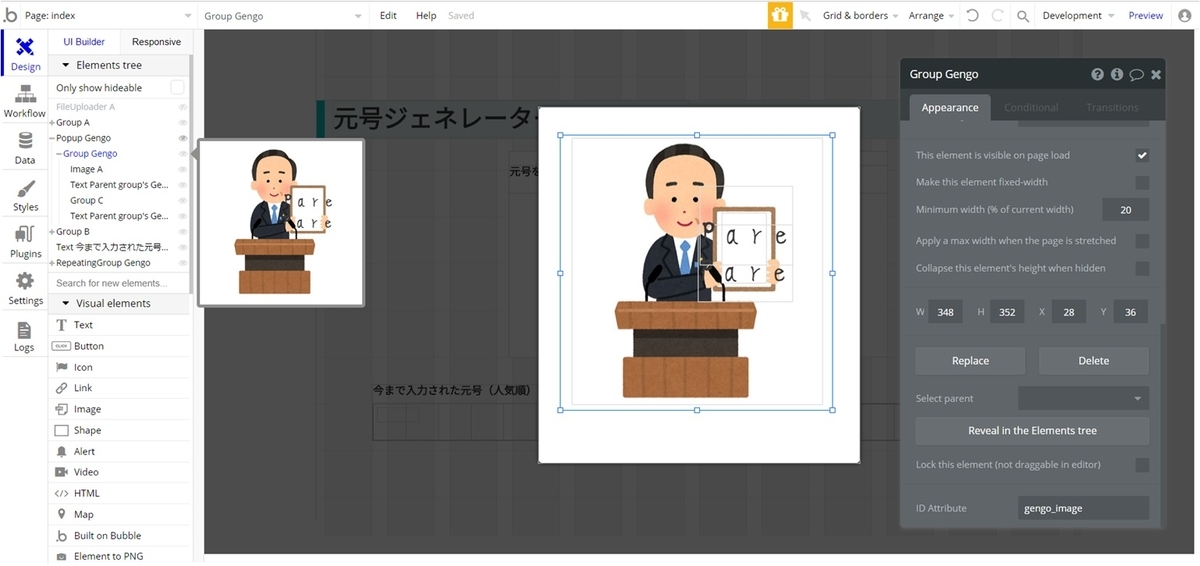Select the Transitions tab
Viewport: 1200px width, 566px height.
(1112, 107)
